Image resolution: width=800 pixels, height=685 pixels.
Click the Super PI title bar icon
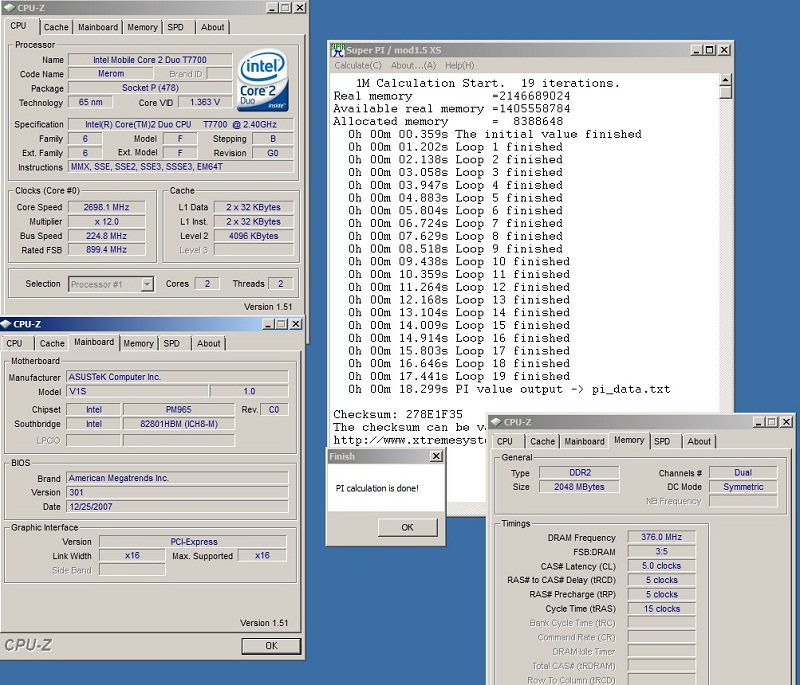pyautogui.click(x=338, y=50)
